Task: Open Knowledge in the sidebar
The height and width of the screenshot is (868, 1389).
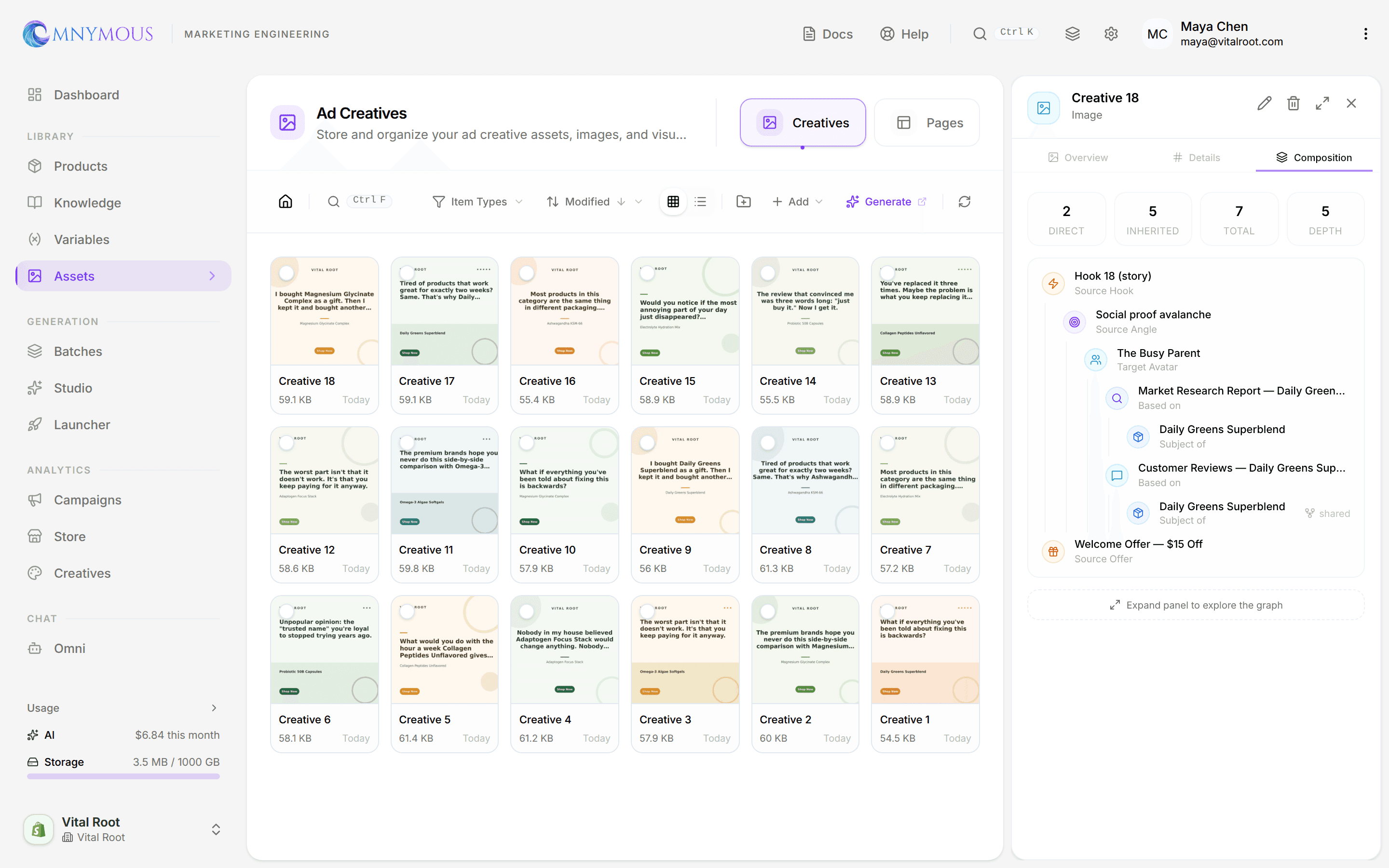Action: [x=123, y=203]
